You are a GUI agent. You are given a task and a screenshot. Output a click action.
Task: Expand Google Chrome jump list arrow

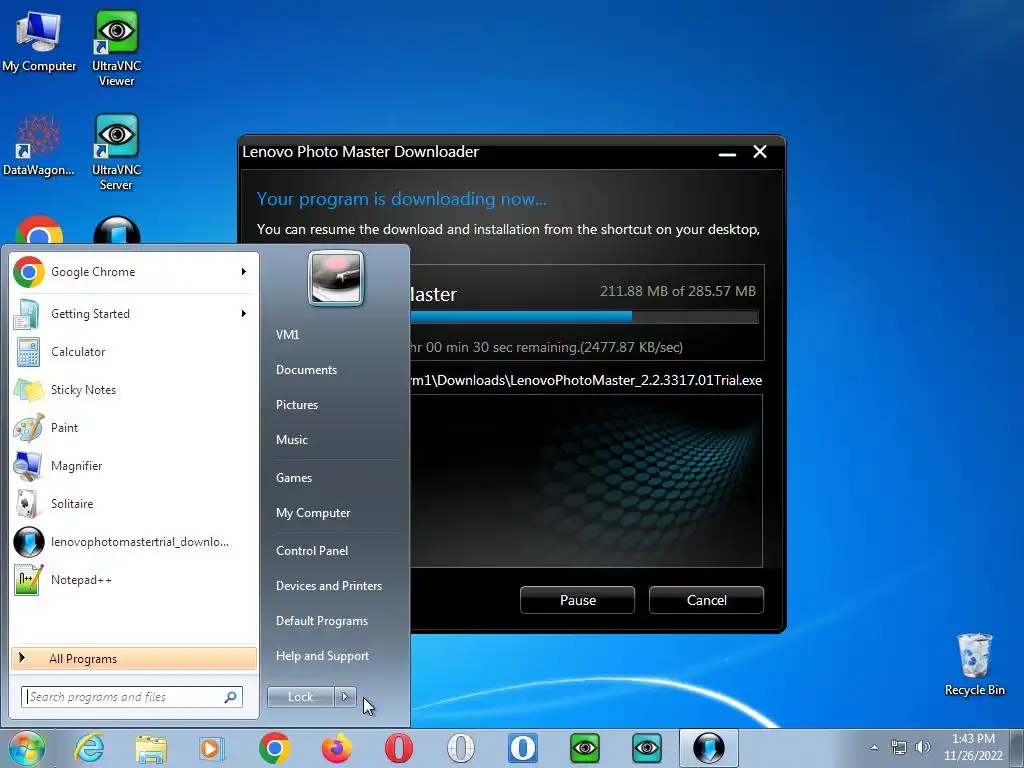pyautogui.click(x=244, y=272)
